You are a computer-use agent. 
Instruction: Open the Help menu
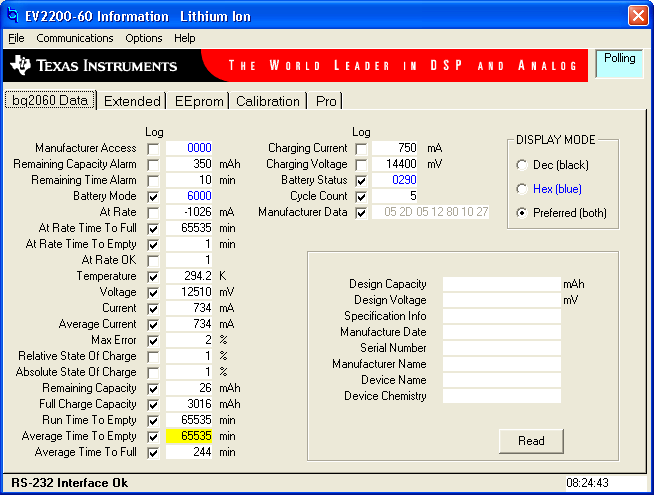click(185, 38)
